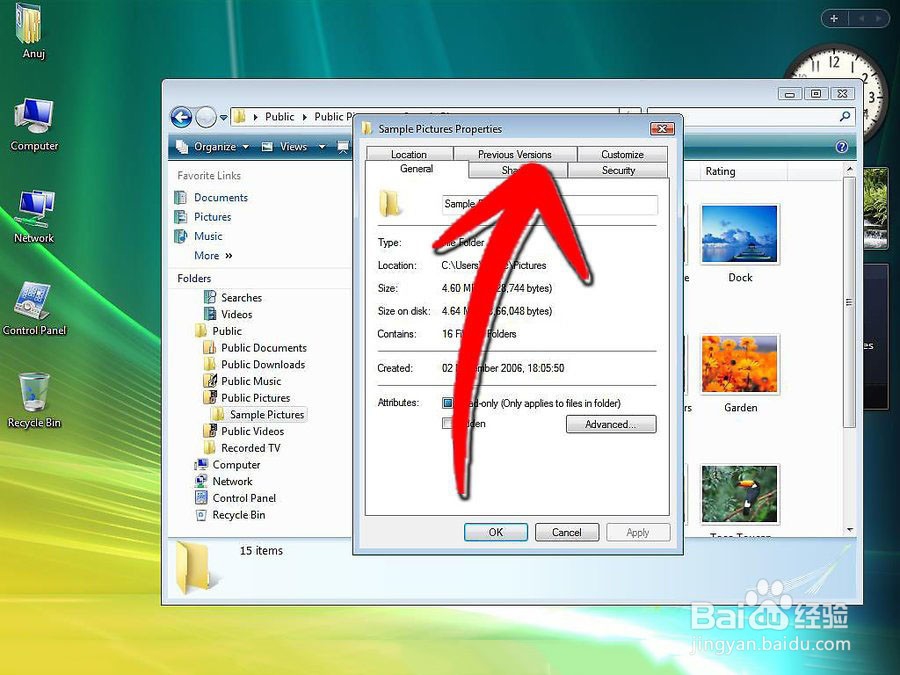Image resolution: width=900 pixels, height=675 pixels.
Task: Click Cancel in Properties dialog
Action: (567, 532)
